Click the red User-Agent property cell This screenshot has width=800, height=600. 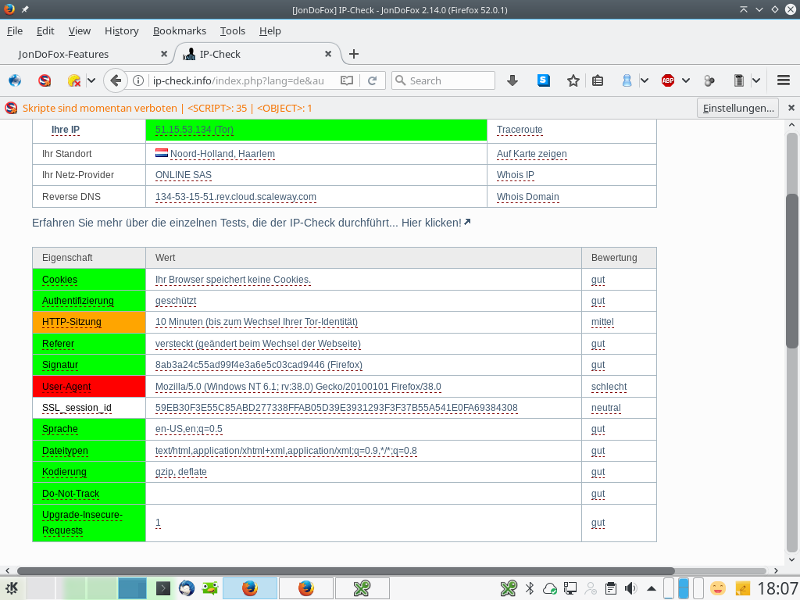89,387
